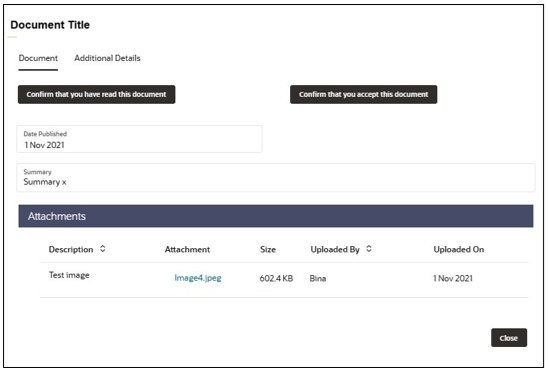The height and width of the screenshot is (369, 548).
Task: Click the Summary field
Action: tap(276, 178)
